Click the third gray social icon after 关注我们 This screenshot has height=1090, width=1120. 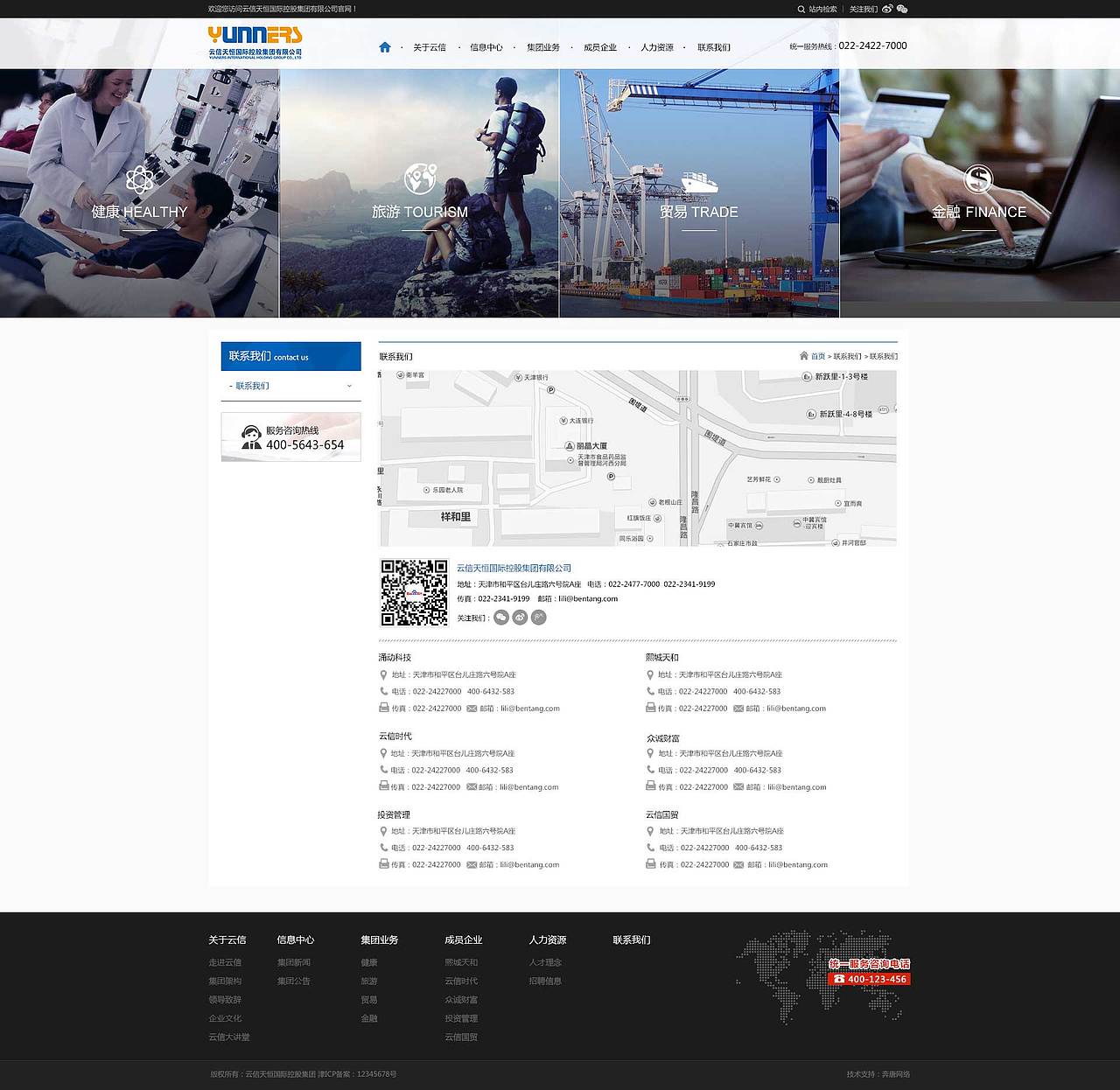539,618
